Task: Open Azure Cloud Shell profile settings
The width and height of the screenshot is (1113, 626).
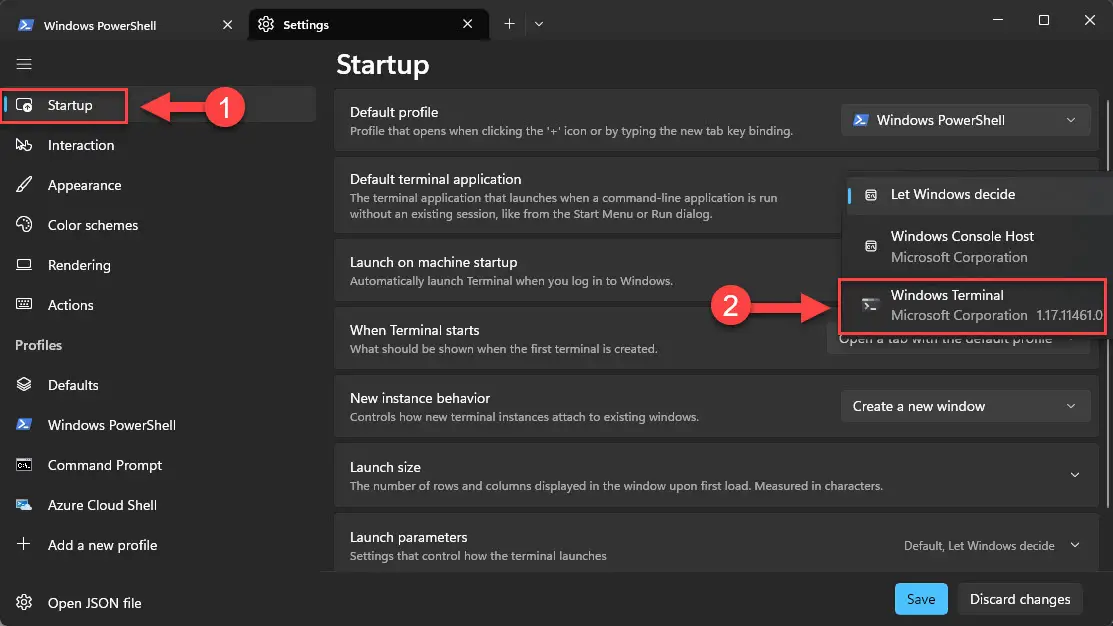Action: [159, 505]
